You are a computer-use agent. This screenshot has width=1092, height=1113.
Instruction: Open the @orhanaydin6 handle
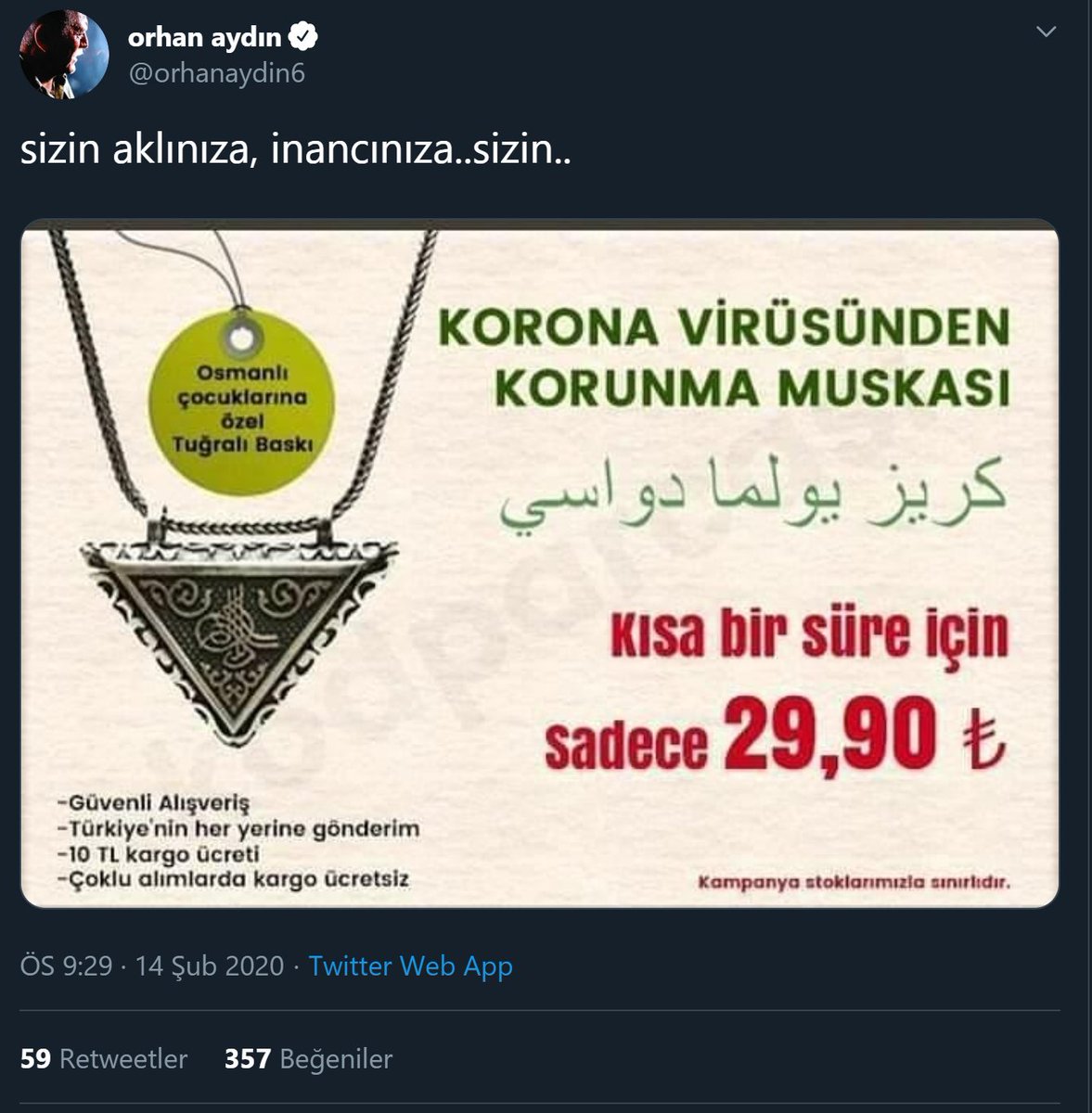click(216, 73)
